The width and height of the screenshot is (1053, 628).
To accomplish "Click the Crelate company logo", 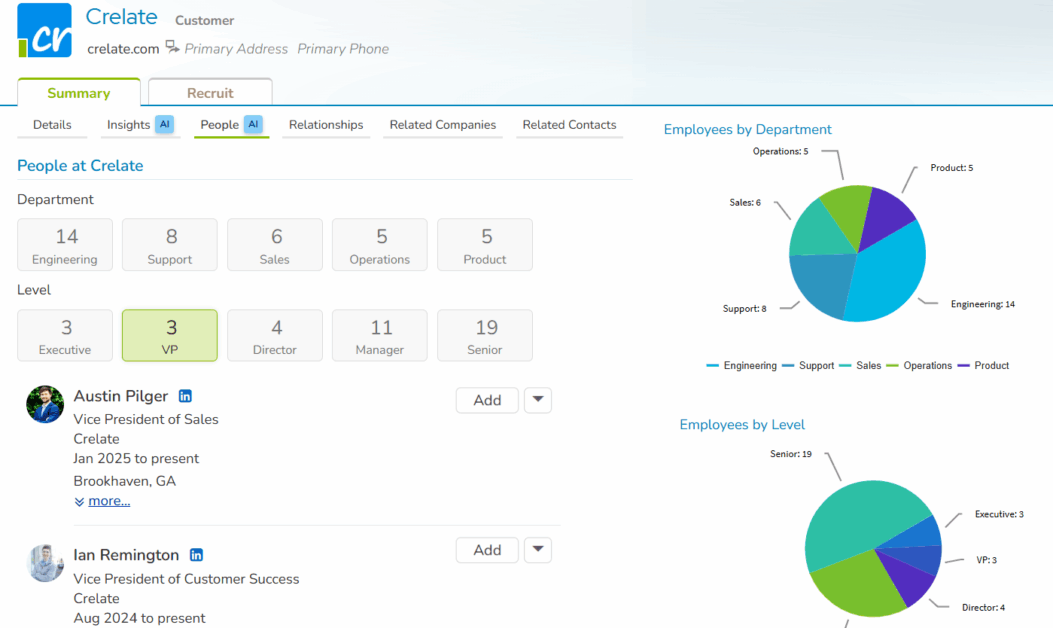I will [44, 30].
